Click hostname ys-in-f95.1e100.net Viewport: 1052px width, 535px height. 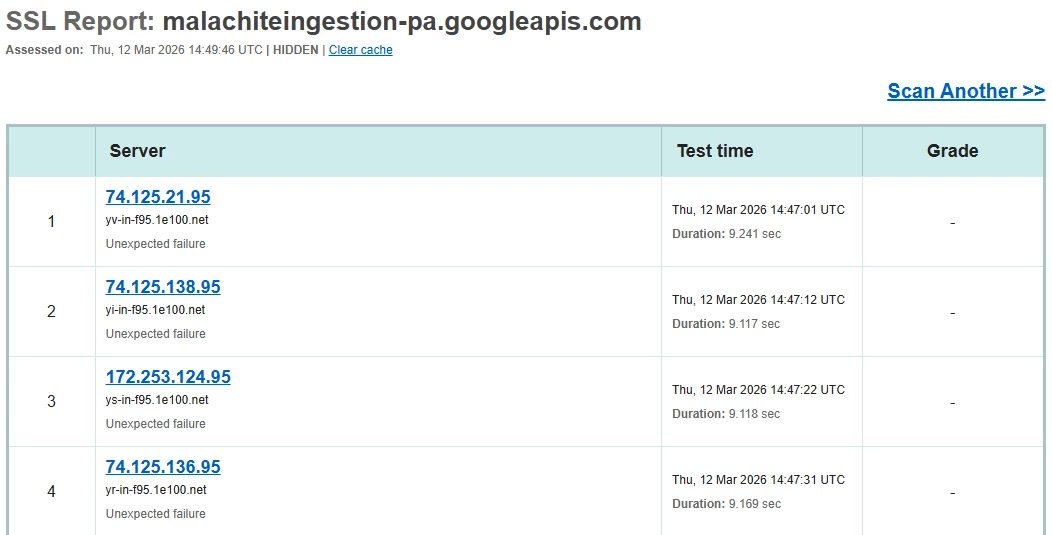tap(157, 400)
